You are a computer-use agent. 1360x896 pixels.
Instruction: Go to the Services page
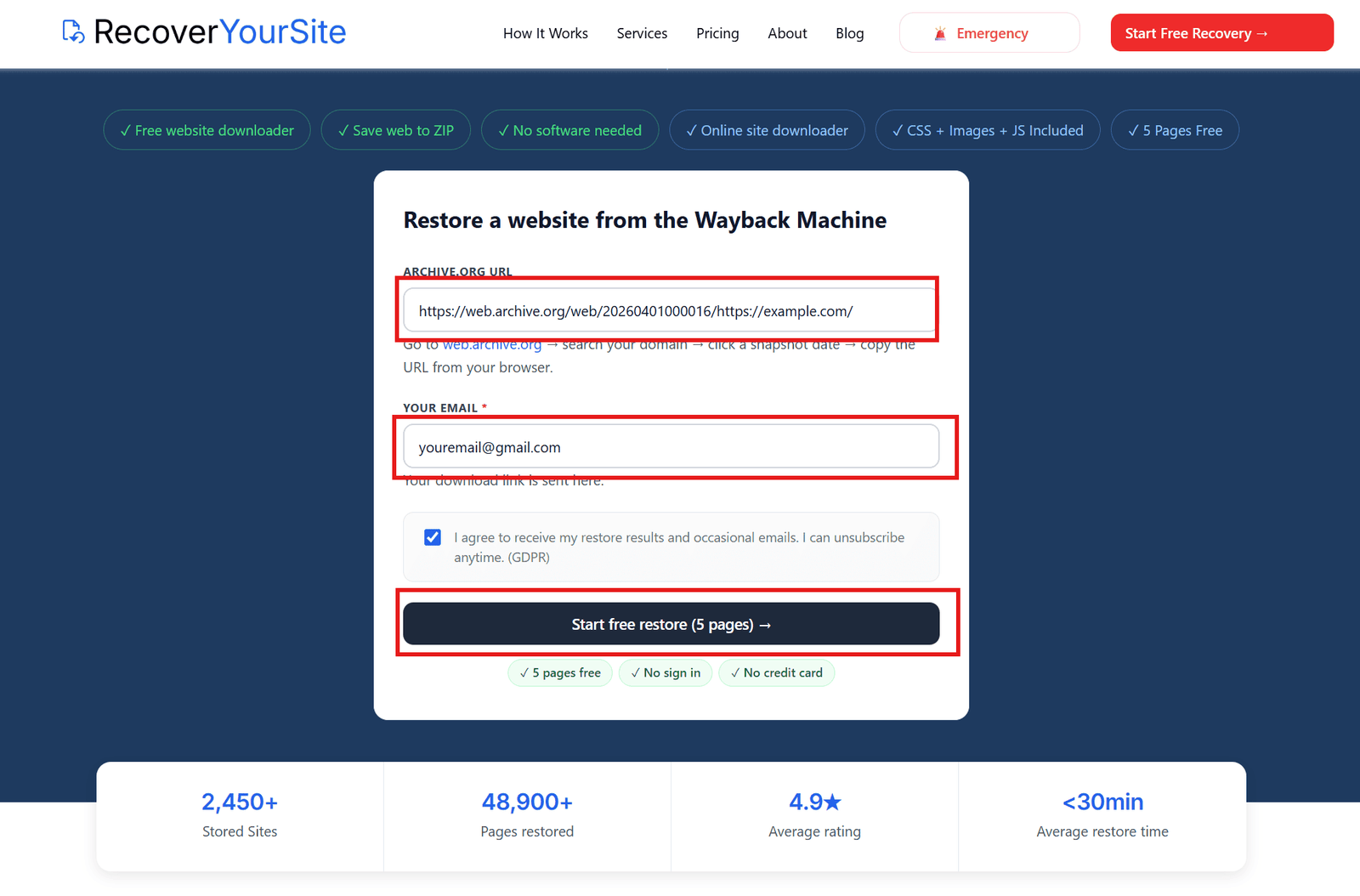tap(642, 33)
